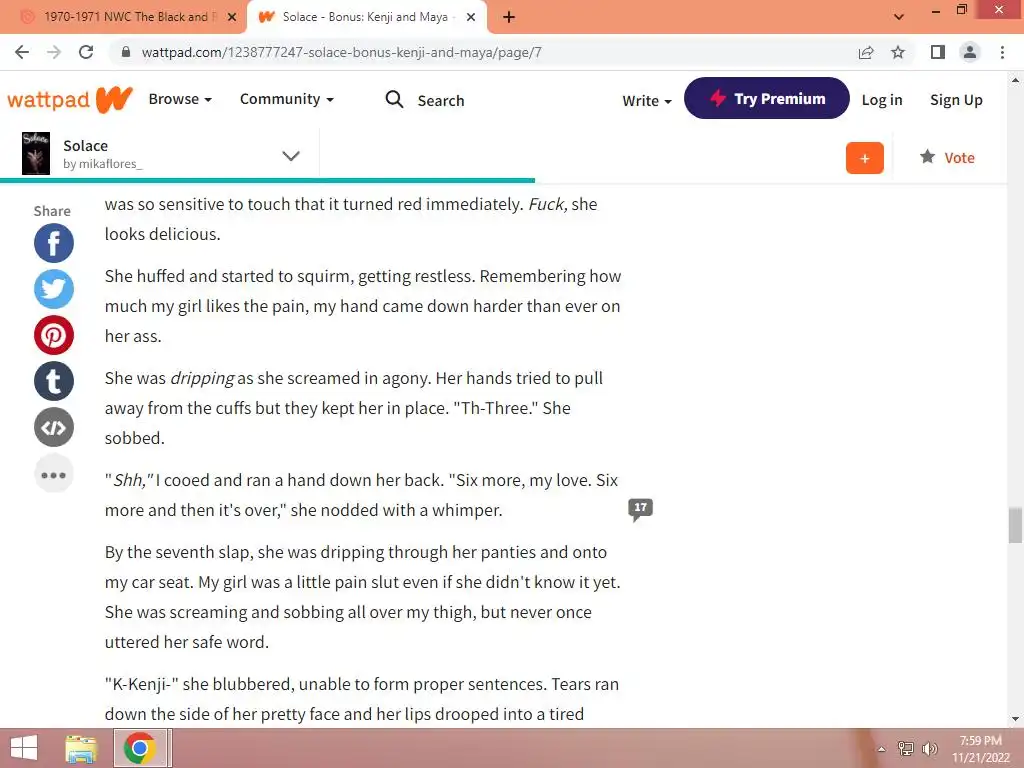Toggle the browser side panel
1024x768 pixels.
(937, 52)
